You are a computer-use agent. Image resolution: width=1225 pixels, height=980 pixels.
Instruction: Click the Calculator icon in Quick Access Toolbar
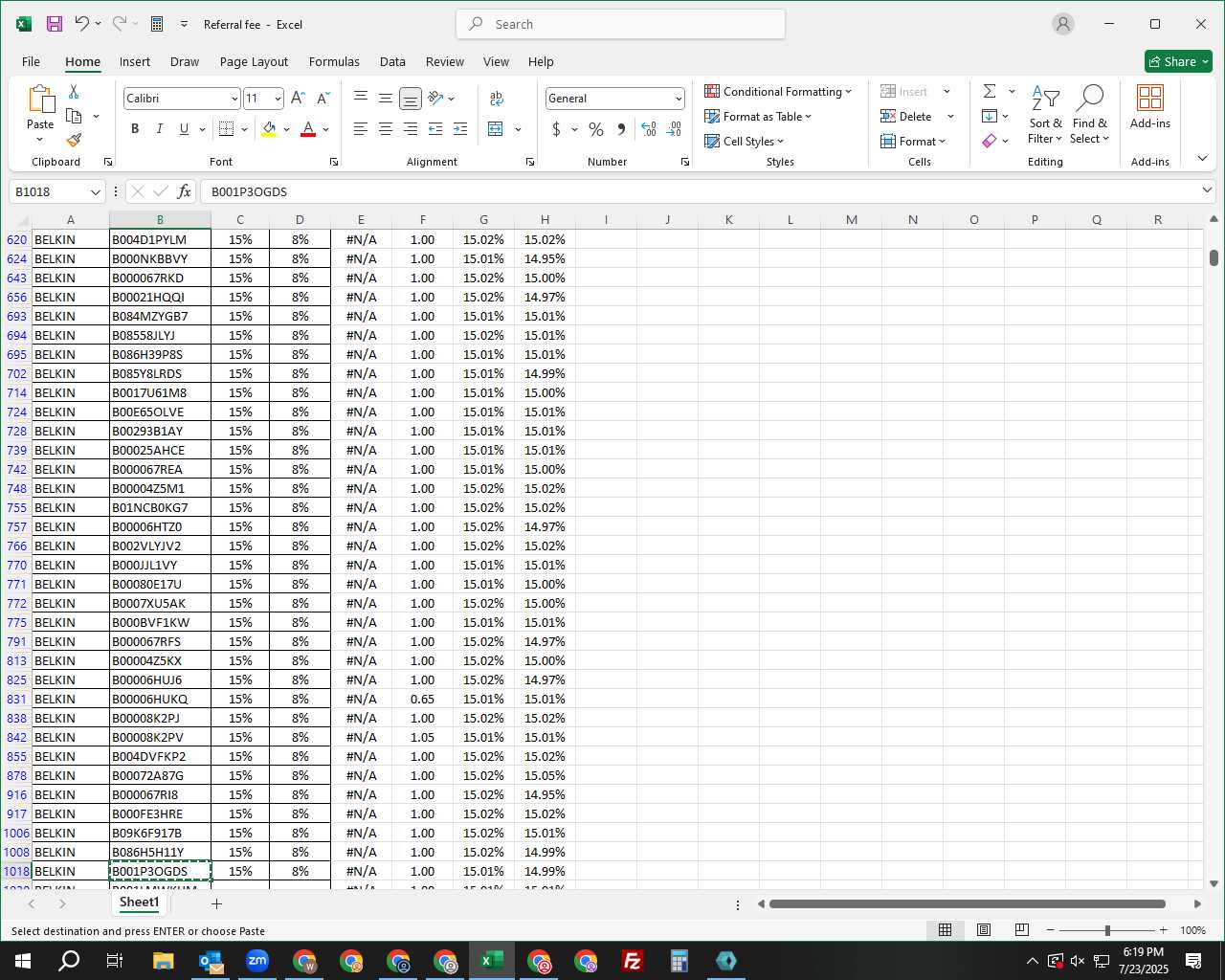point(157,24)
